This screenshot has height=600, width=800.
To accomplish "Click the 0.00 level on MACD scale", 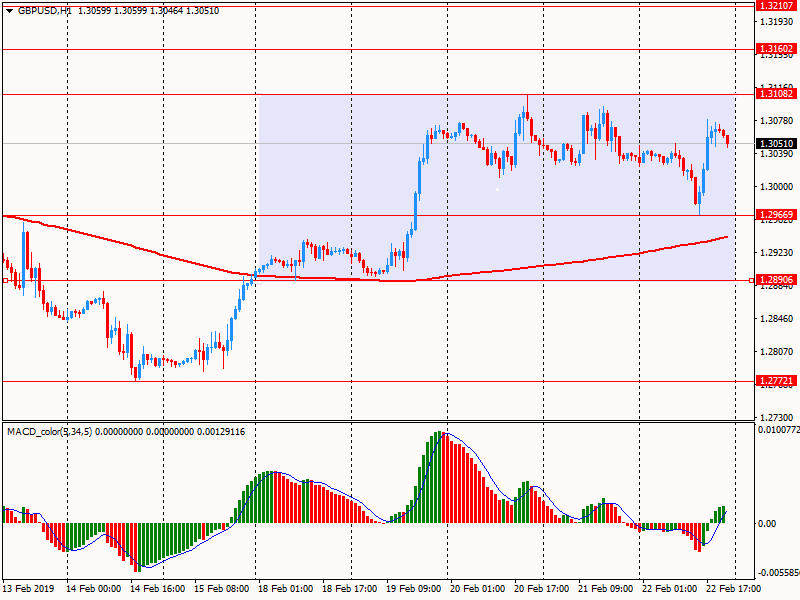I will pyautogui.click(x=766, y=523).
